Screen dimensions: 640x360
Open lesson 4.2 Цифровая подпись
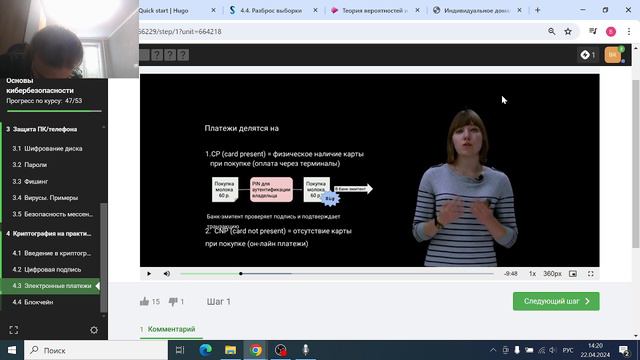click(47, 269)
